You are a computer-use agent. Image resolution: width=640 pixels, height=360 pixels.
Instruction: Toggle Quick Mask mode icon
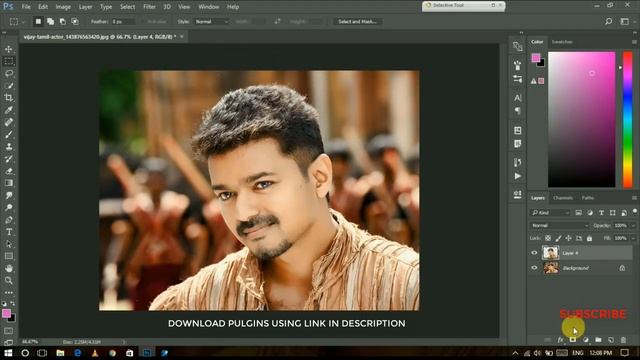pyautogui.click(x=9, y=331)
